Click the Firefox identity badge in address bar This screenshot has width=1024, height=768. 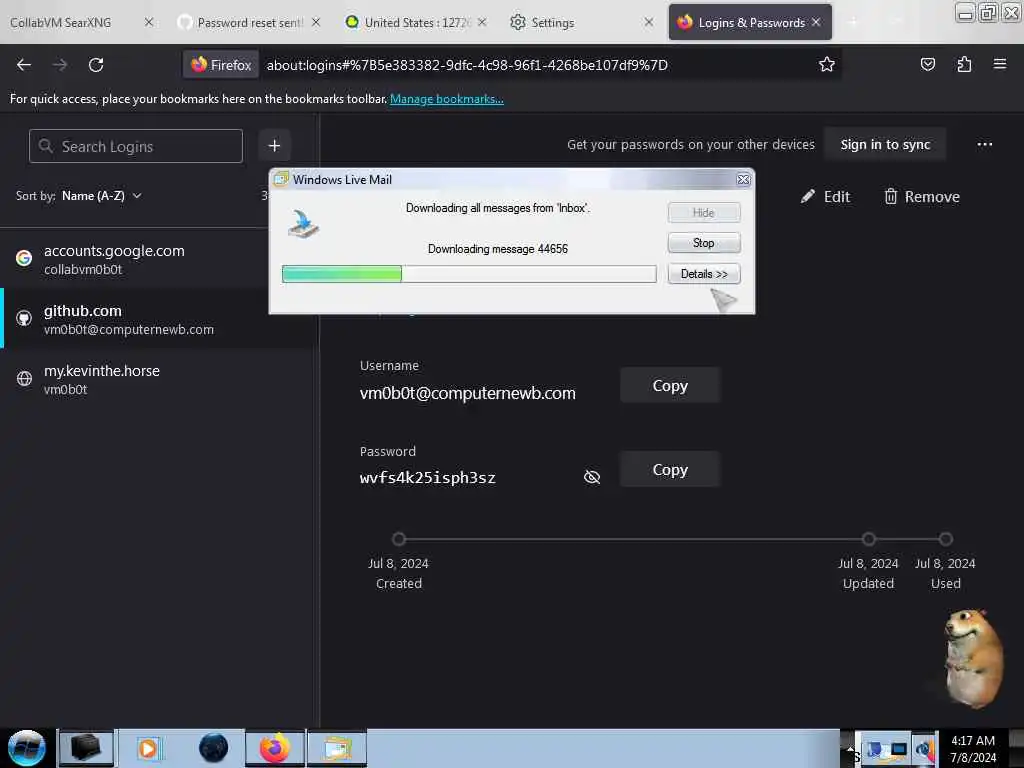coord(221,65)
